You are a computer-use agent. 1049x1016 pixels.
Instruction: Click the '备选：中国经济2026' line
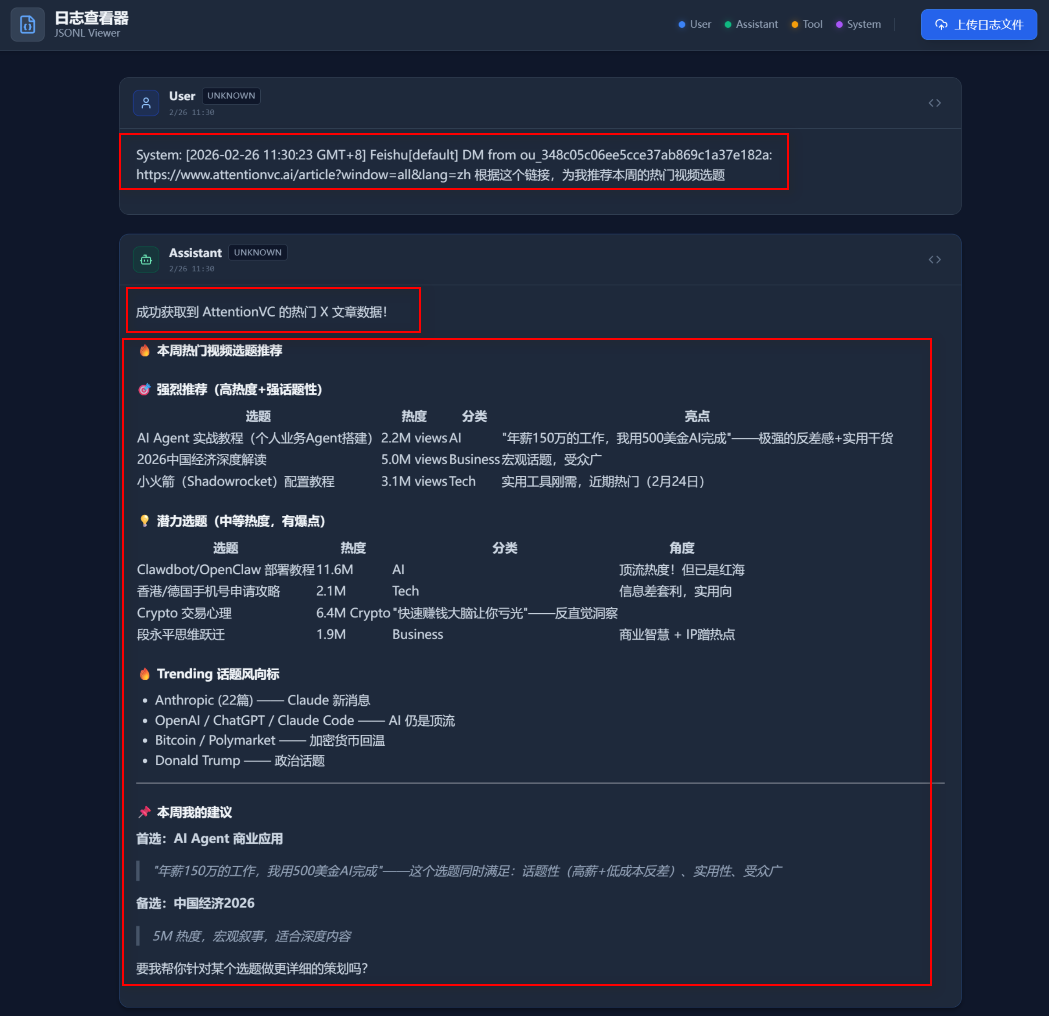point(195,904)
